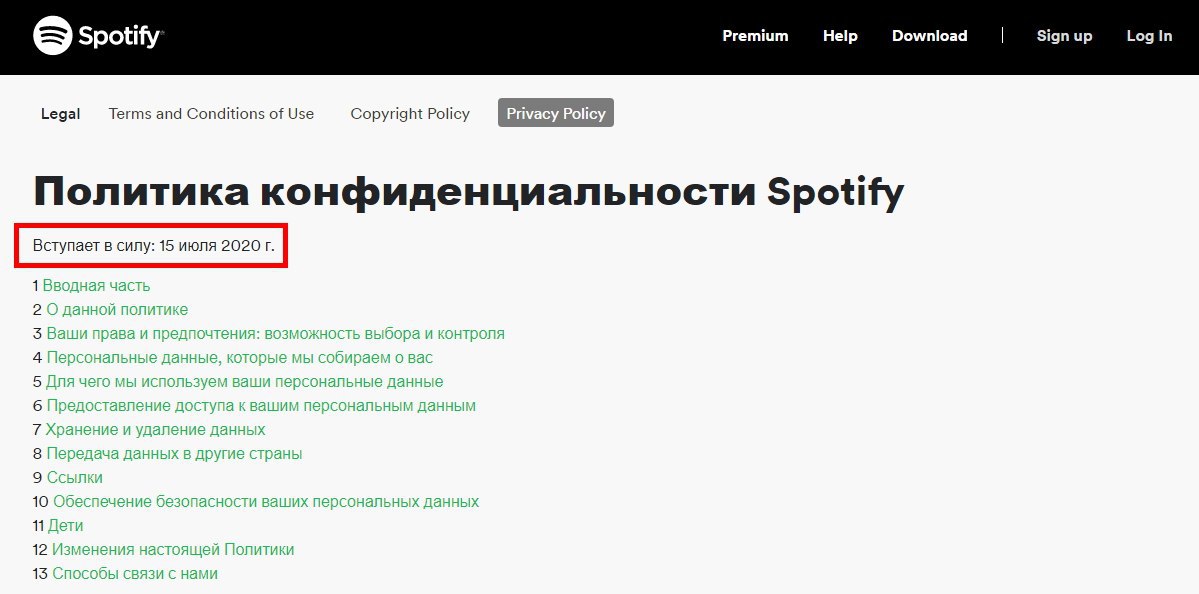Go to Персональные данные, которые мы собираем
Image resolution: width=1199 pixels, height=594 pixels.
pyautogui.click(x=240, y=358)
